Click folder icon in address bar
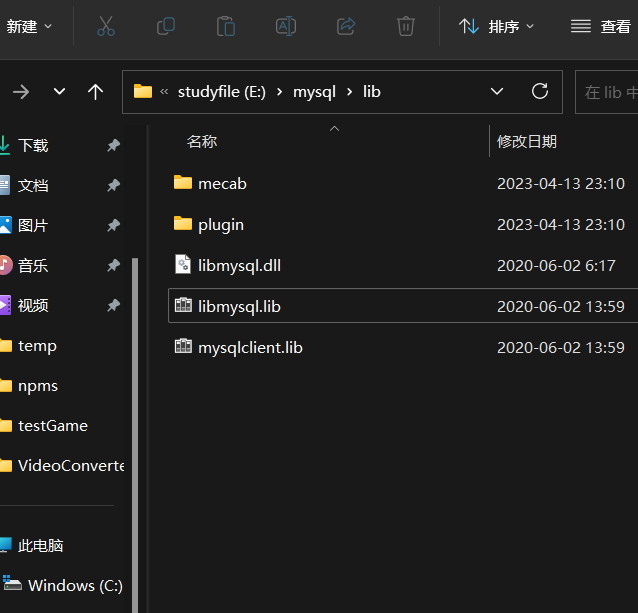Image resolution: width=638 pixels, height=613 pixels. [143, 92]
